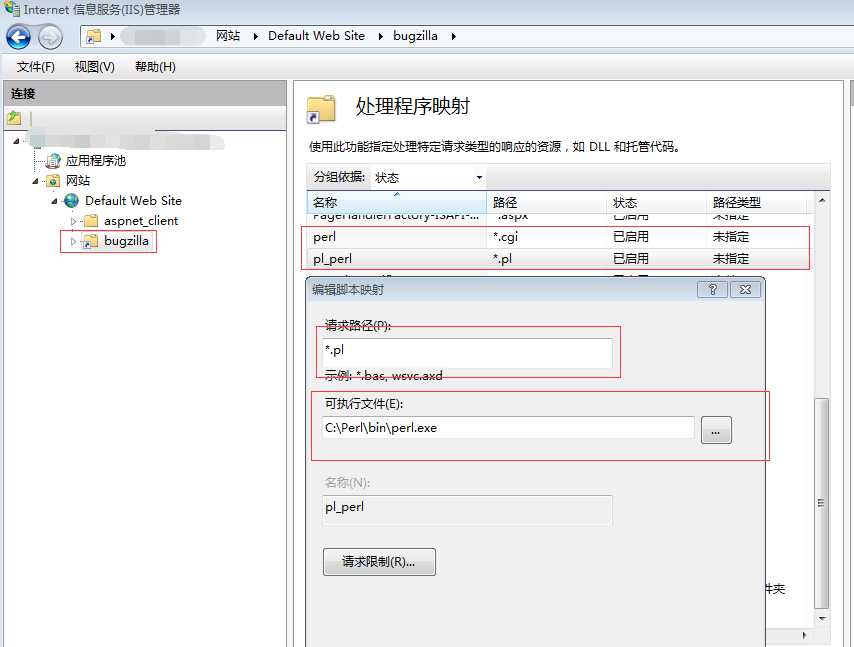
Task: Select bugzilla in the address breadcrumb
Action: (416, 36)
